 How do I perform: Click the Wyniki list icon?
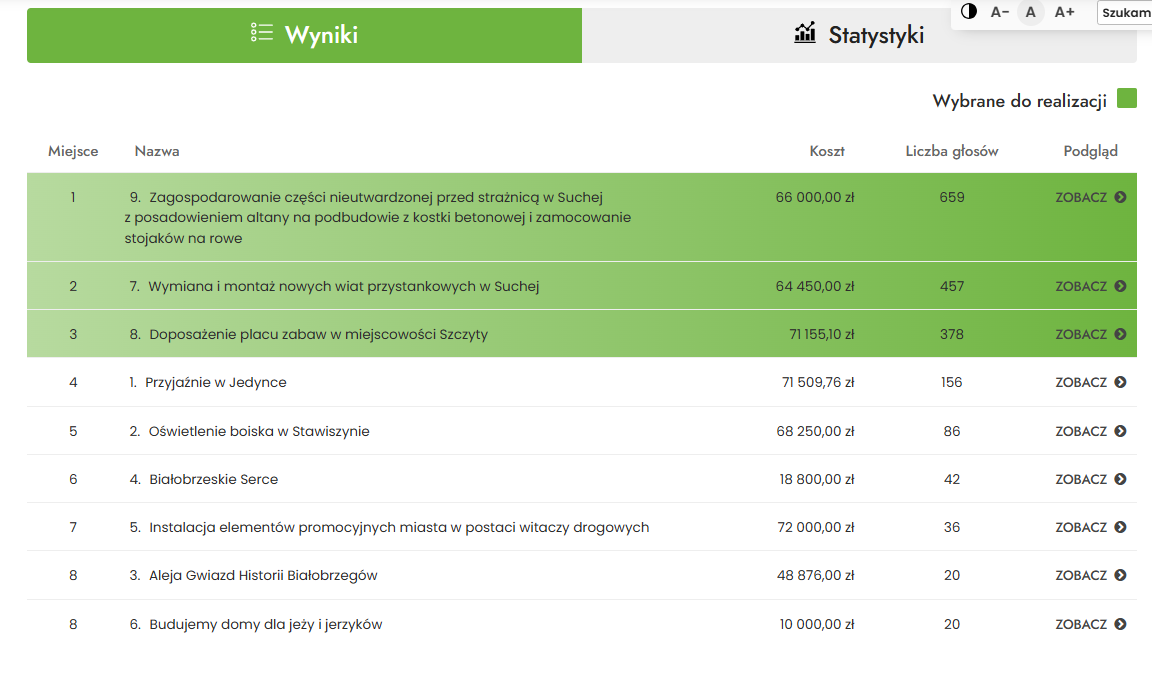pyautogui.click(x=262, y=33)
